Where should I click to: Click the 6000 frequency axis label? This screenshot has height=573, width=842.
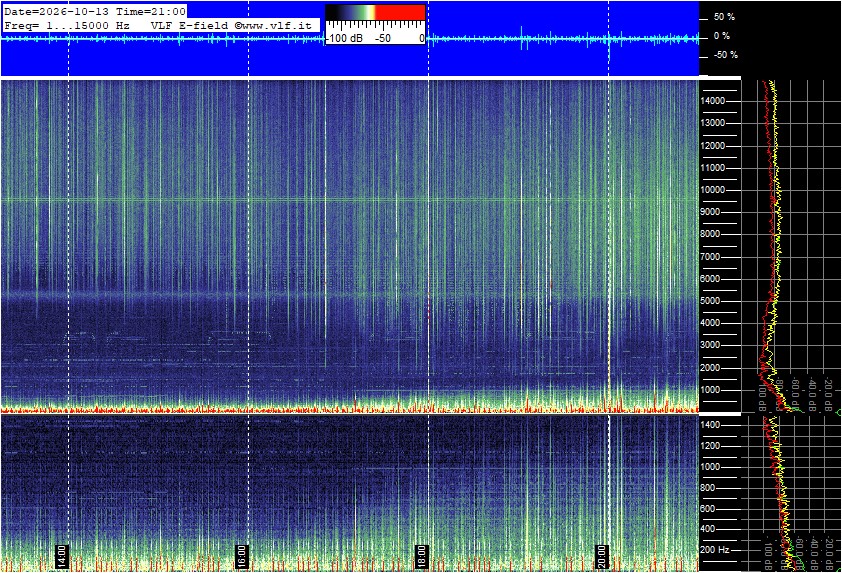710,279
